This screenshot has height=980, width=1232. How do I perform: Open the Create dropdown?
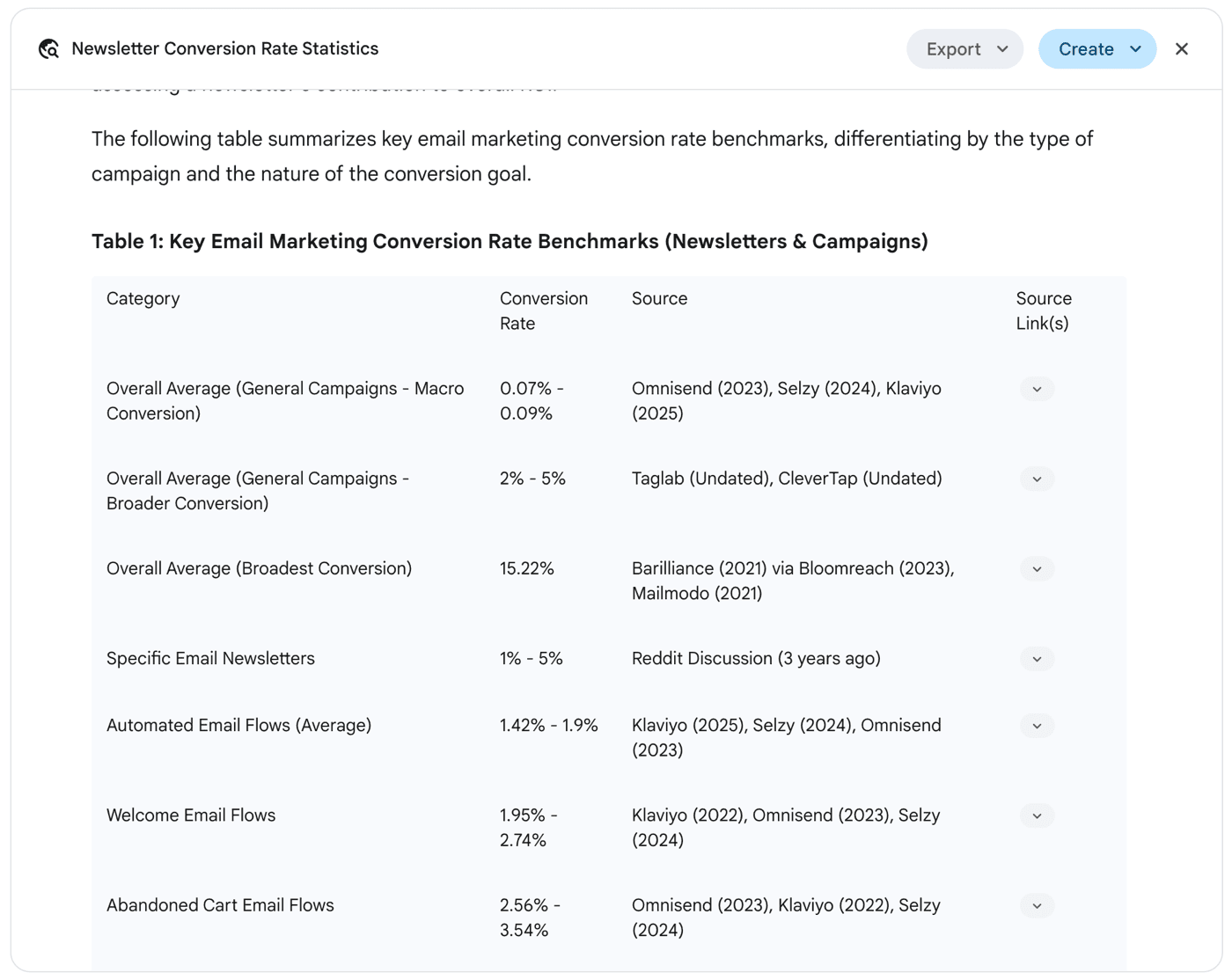[1097, 49]
